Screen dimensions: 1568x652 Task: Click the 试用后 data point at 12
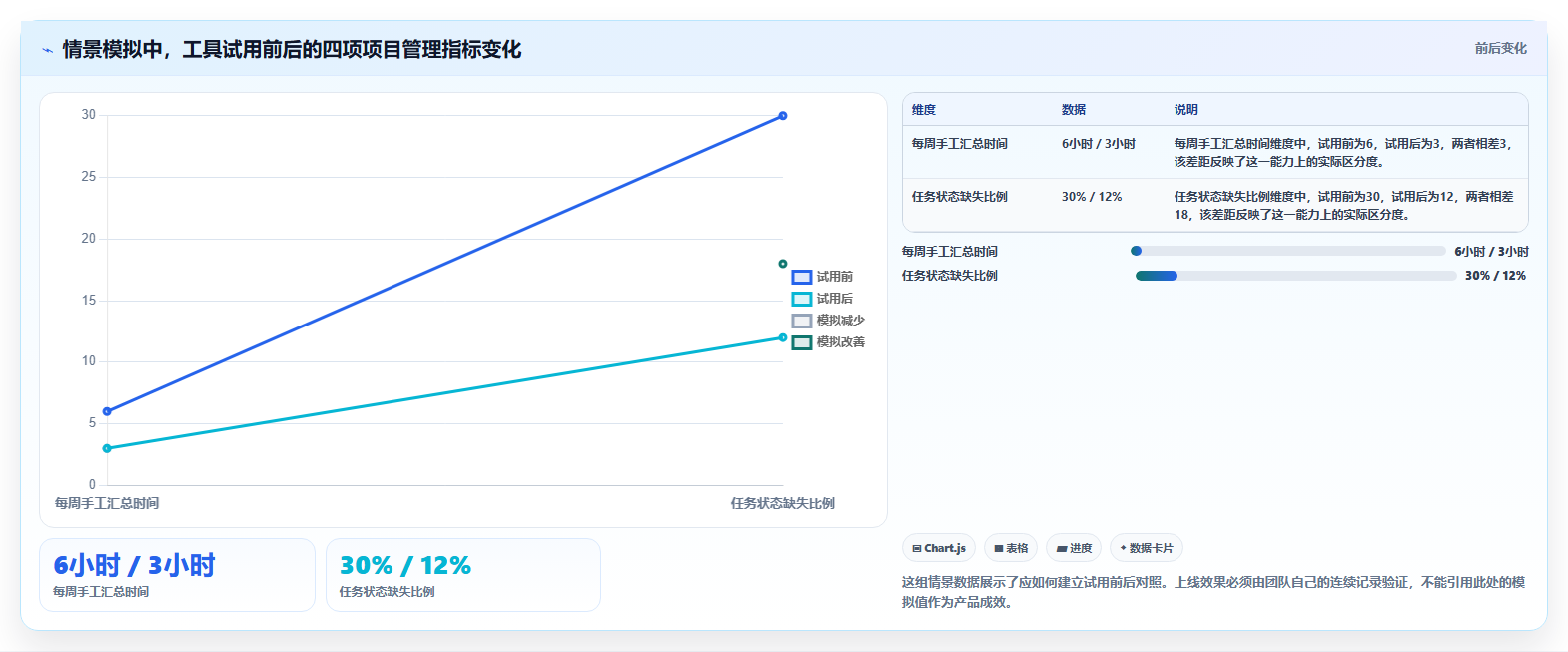click(x=783, y=337)
